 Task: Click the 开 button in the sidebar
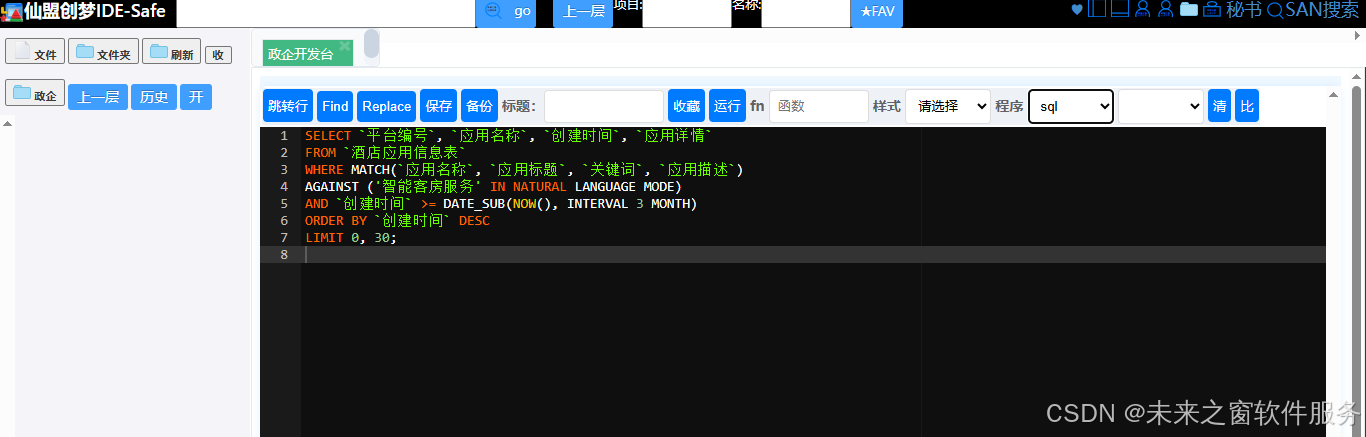click(x=196, y=96)
